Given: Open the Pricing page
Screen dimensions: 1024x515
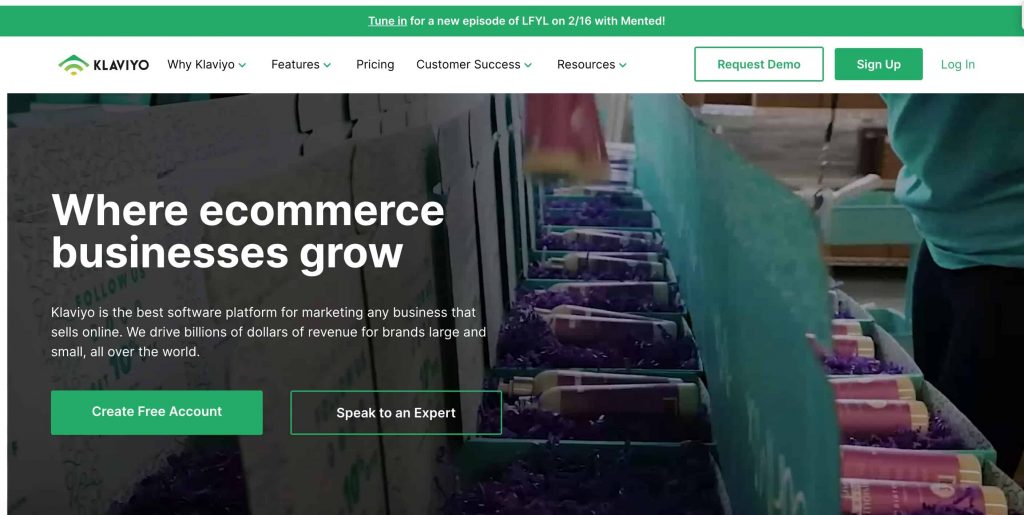Looking at the screenshot, I should 375,65.
